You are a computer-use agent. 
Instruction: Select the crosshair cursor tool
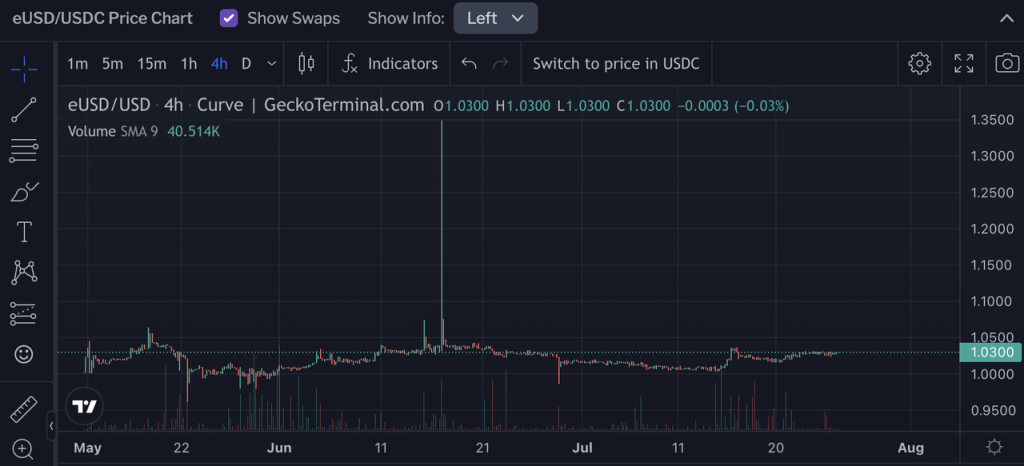pyautogui.click(x=24, y=65)
